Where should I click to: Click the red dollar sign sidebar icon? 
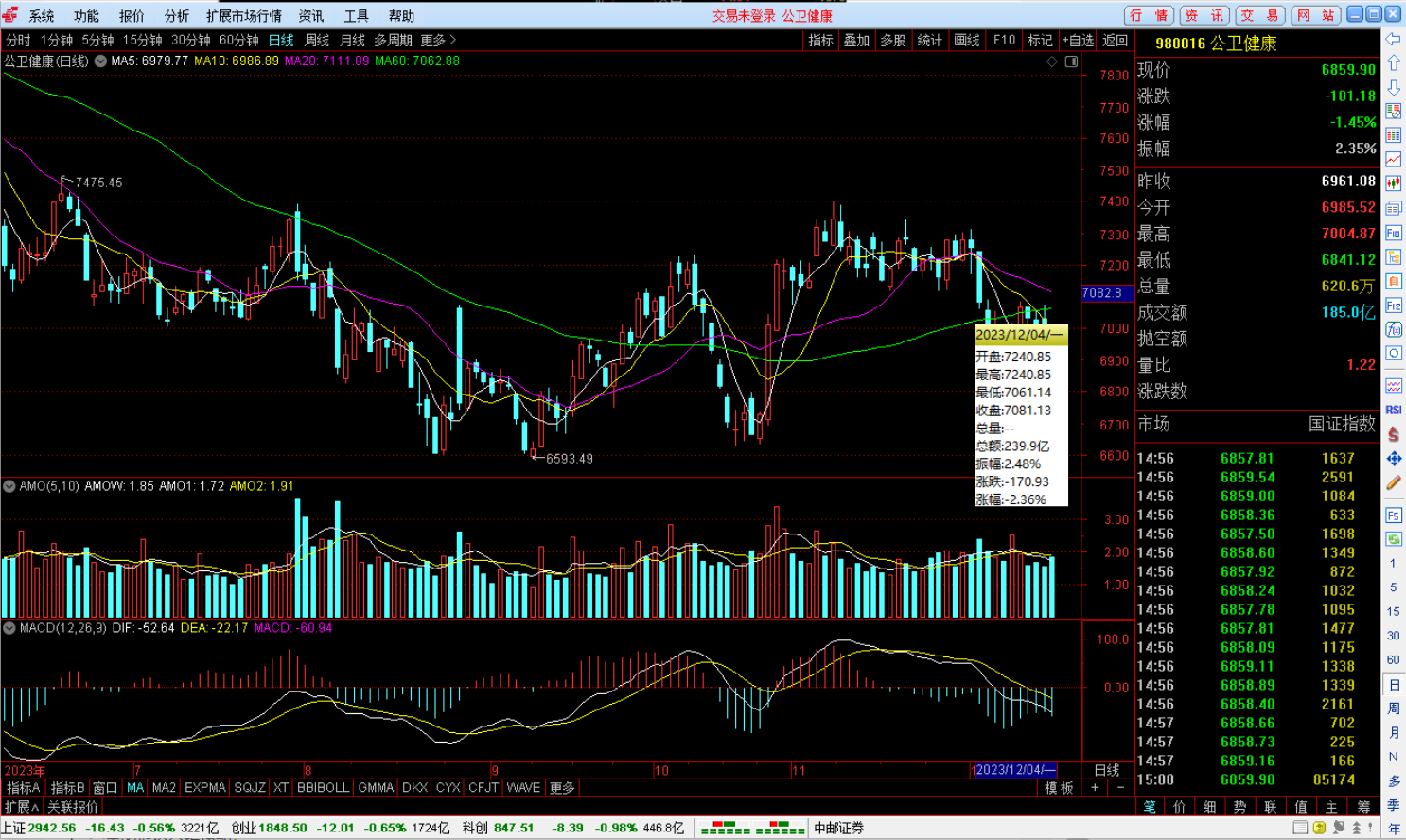[1394, 434]
